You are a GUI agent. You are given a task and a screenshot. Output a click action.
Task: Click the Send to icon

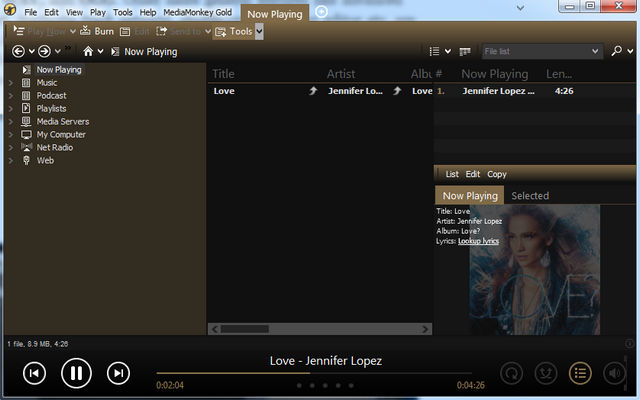tap(162, 31)
